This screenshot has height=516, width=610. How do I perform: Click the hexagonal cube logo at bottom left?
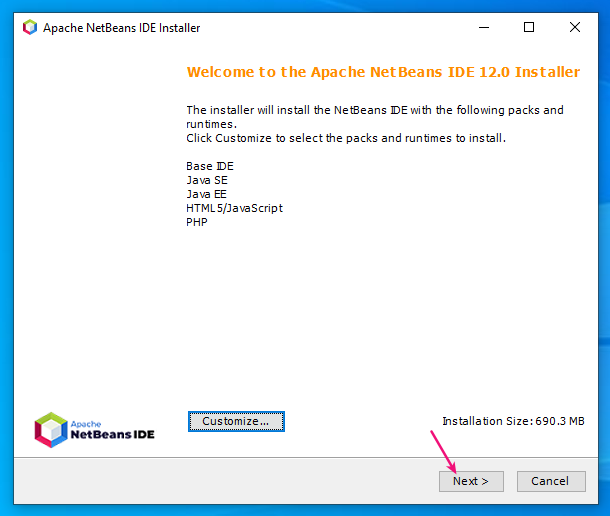[50, 430]
